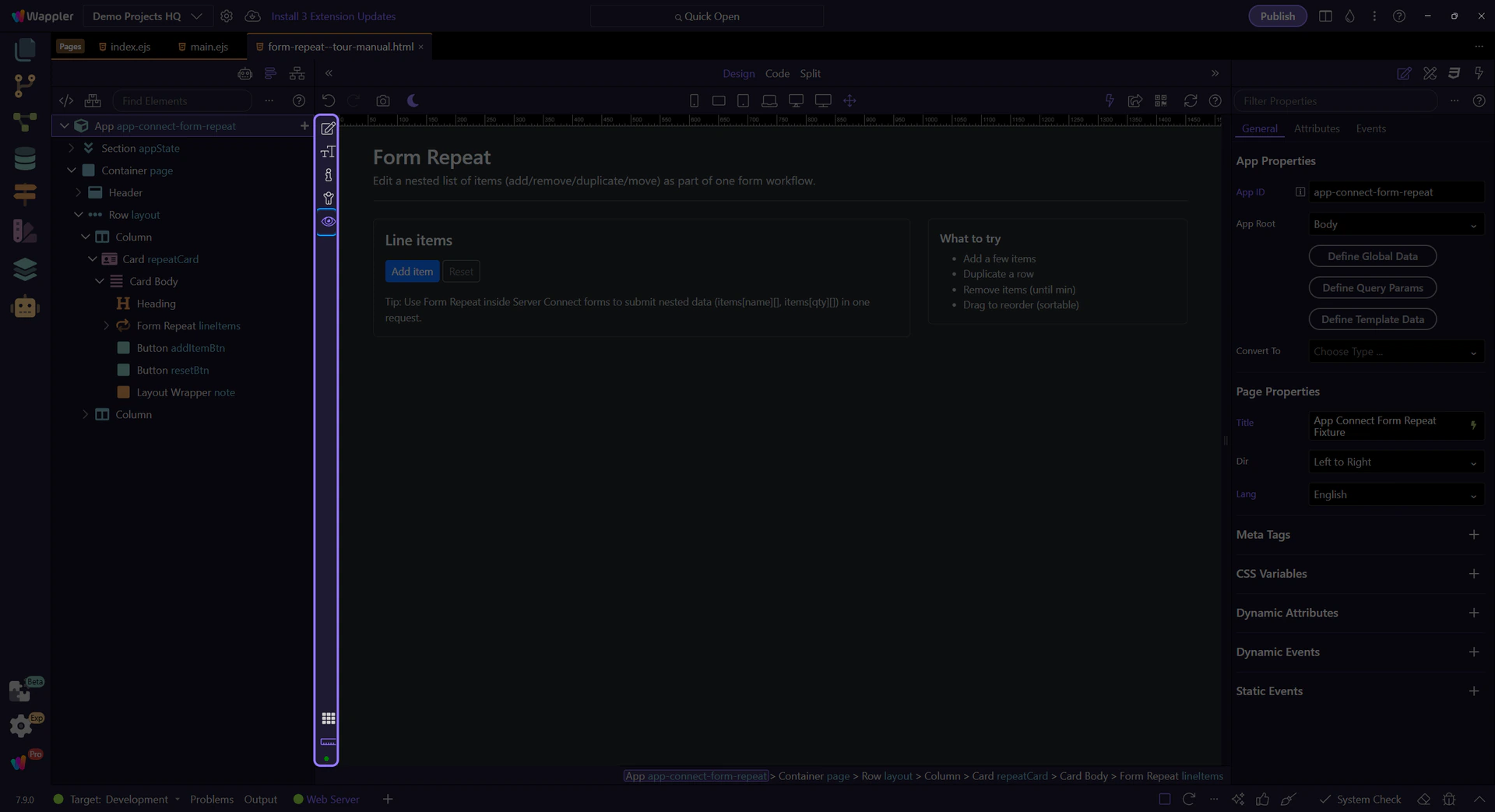Open the robot AI assistant sidebar icon
The image size is (1495, 812).
point(25,307)
